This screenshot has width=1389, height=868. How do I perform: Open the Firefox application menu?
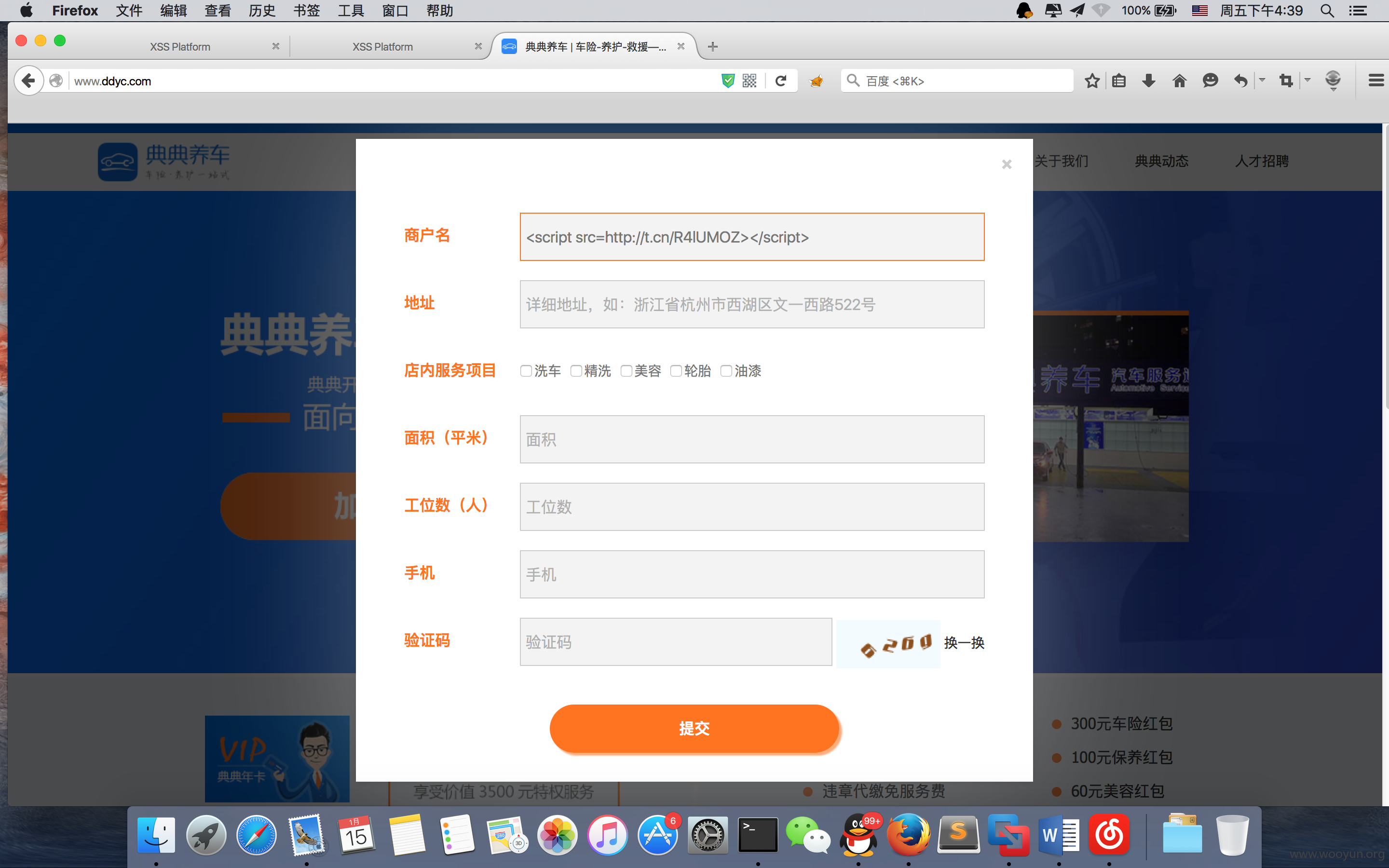pyautogui.click(x=75, y=10)
